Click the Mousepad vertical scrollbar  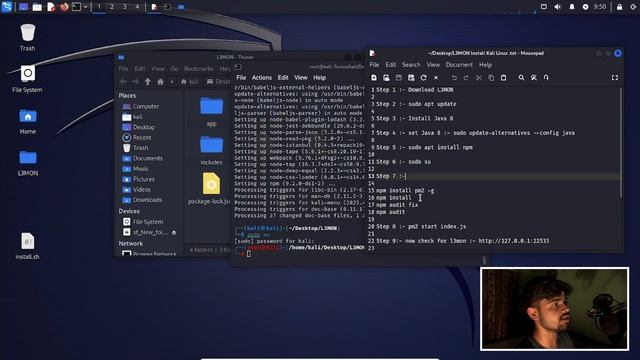coord(621,143)
